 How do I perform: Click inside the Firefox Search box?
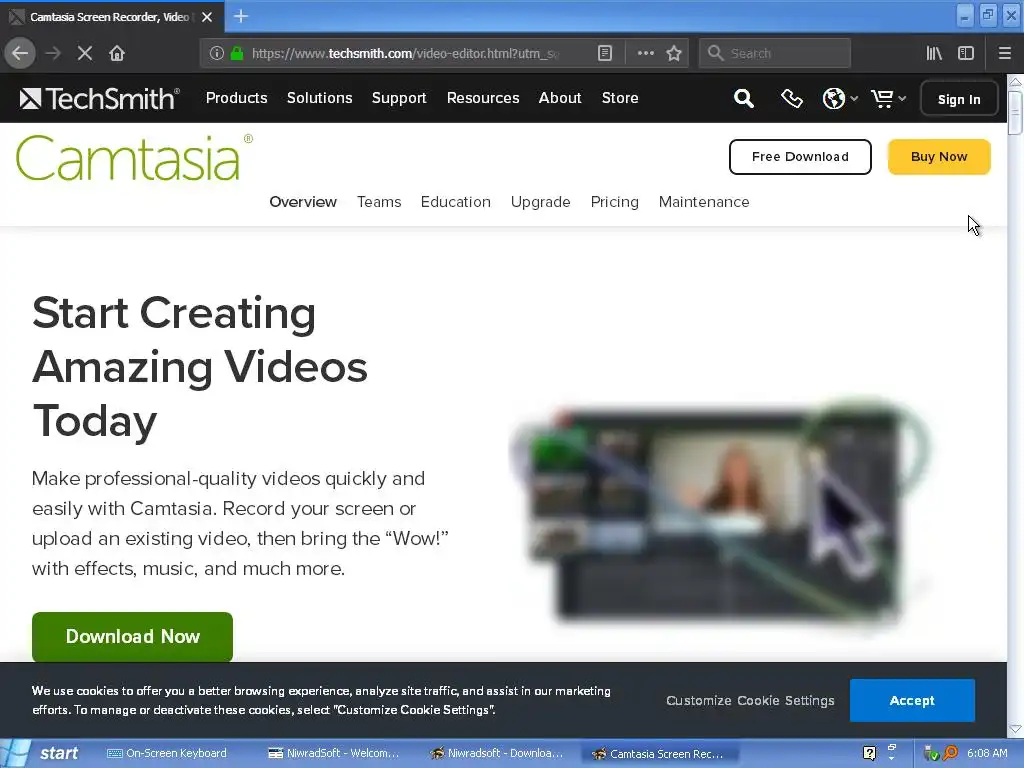pyautogui.click(x=775, y=53)
